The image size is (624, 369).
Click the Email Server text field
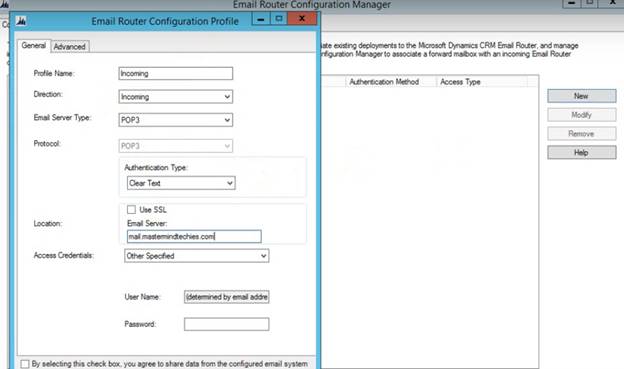(x=194, y=236)
